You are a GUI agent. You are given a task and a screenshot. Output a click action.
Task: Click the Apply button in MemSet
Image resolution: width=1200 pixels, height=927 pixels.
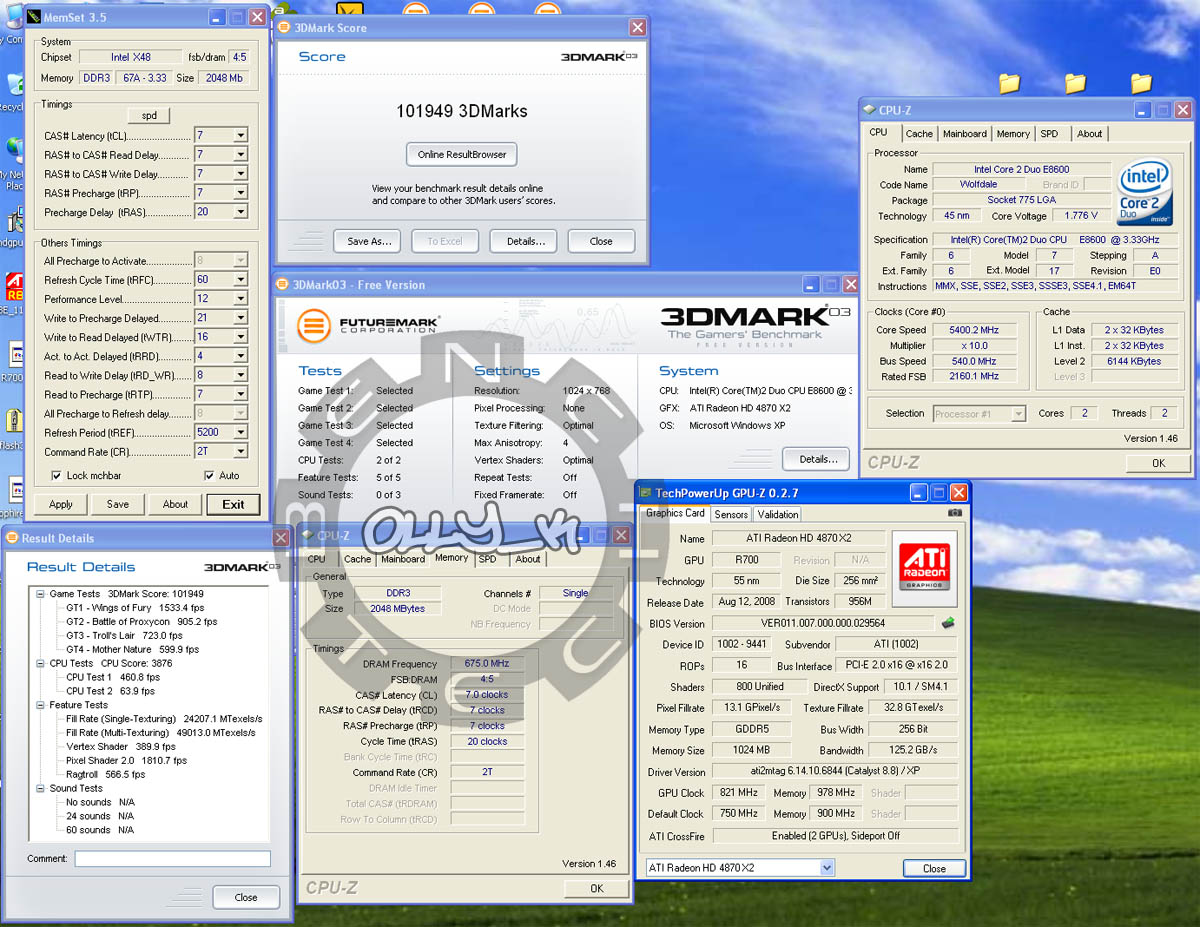pos(61,504)
